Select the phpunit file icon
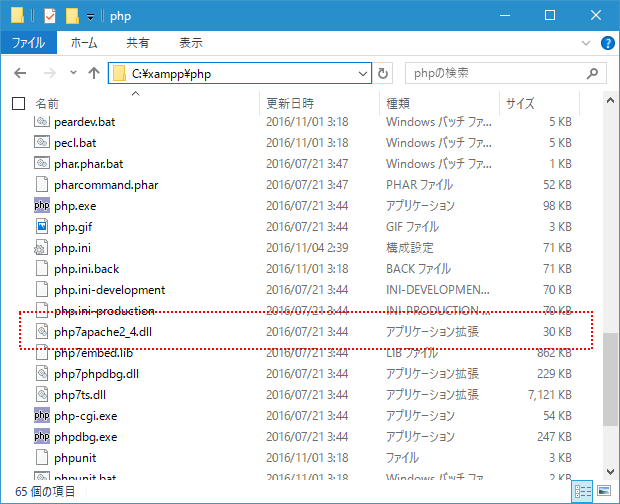 tap(42, 457)
